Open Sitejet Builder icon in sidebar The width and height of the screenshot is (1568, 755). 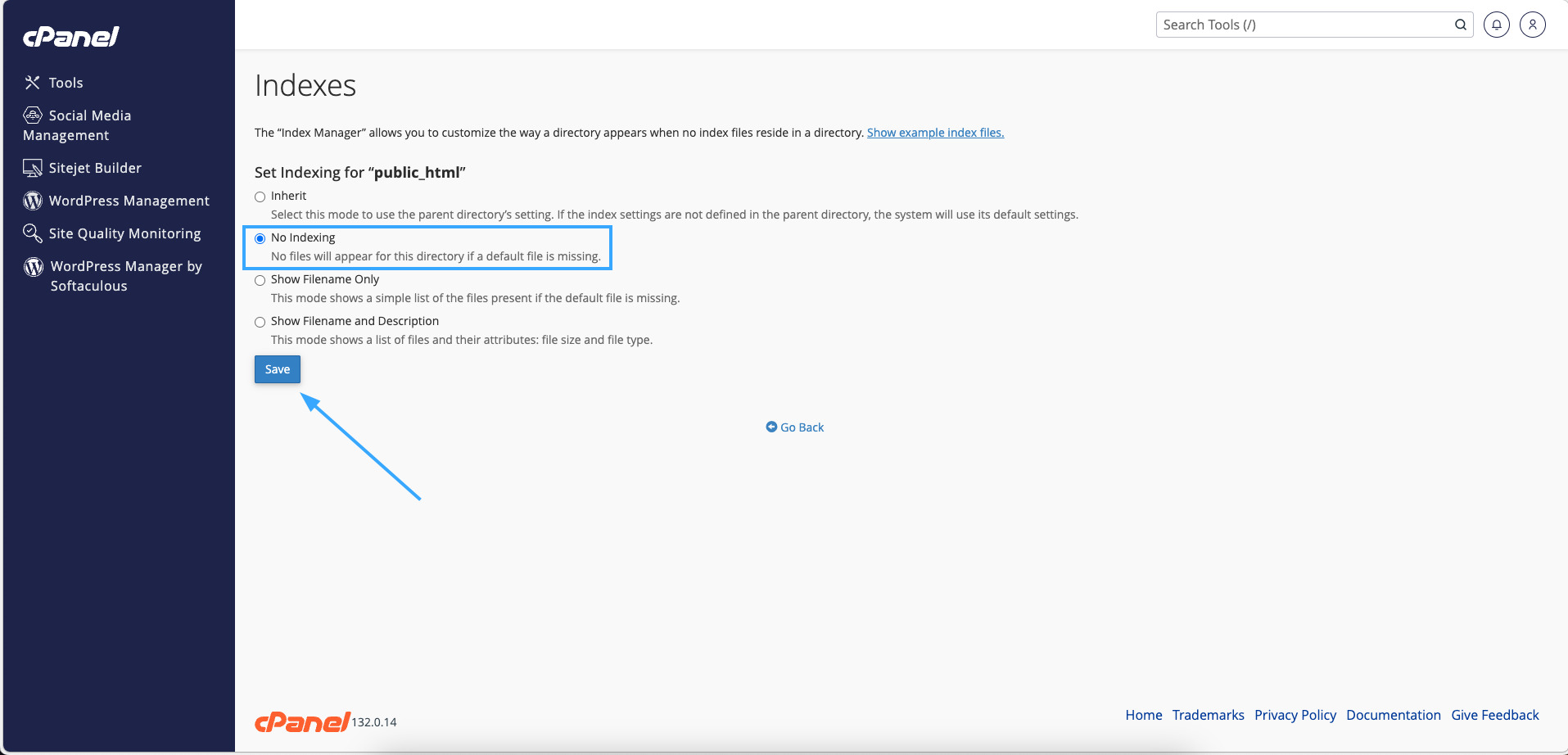[33, 168]
